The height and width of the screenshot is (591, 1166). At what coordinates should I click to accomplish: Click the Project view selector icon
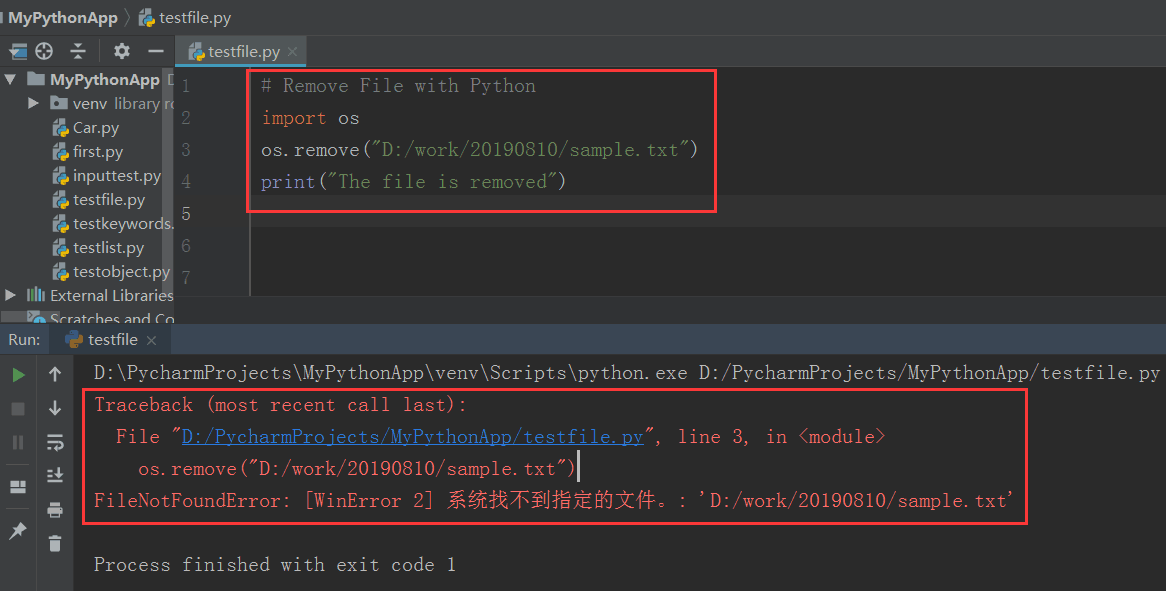(18, 51)
